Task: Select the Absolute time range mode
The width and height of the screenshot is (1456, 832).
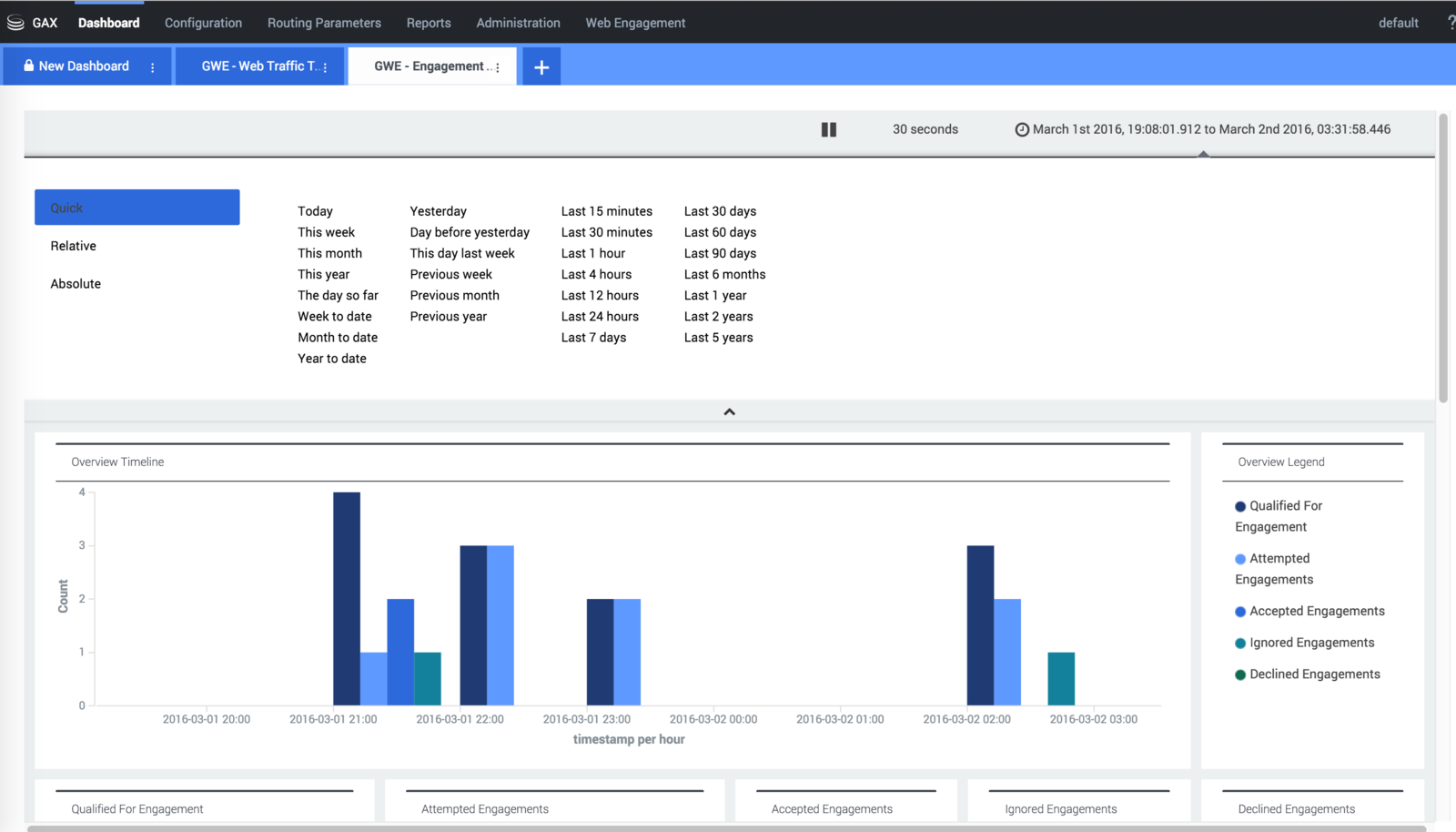Action: [x=76, y=284]
